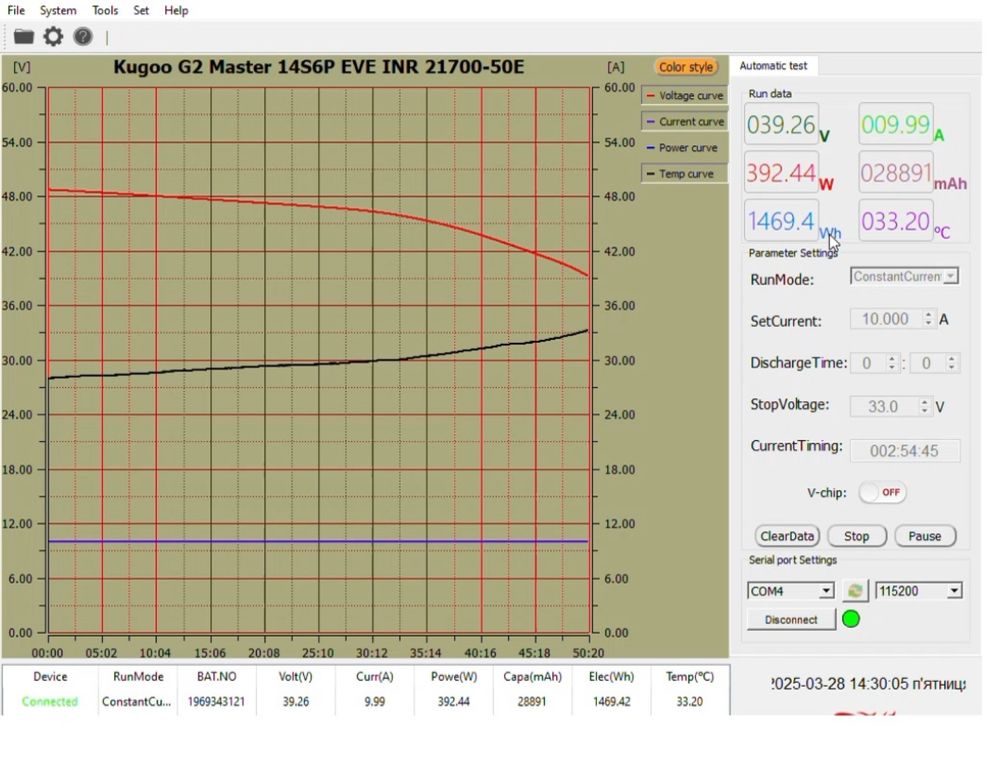Click the current readout 009.99
The width and height of the screenshot is (1000, 782).
(x=895, y=124)
